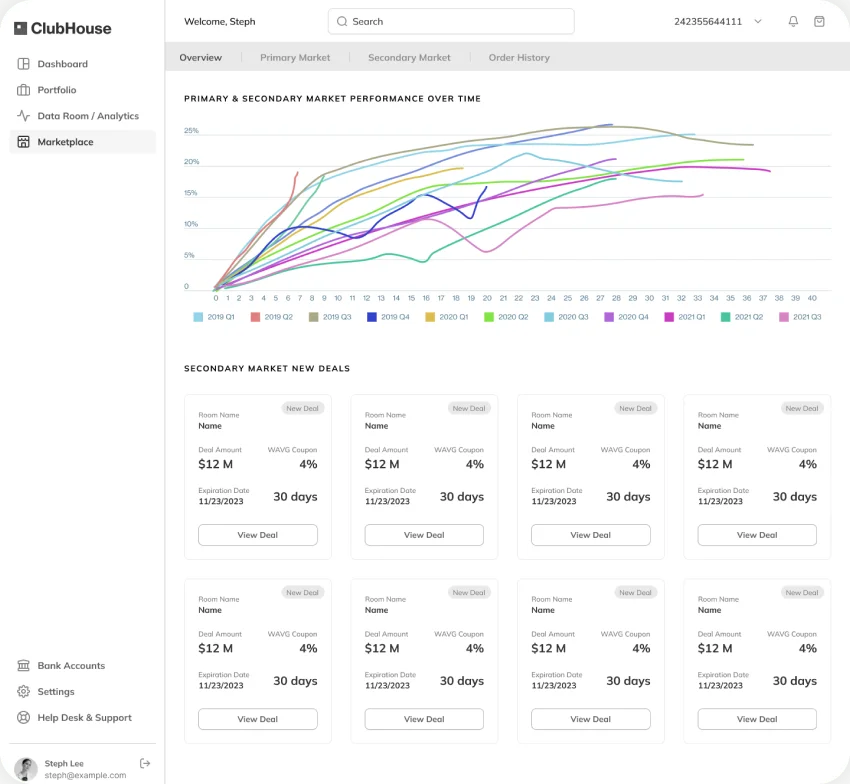The image size is (850, 784).
Task: Click the ClubHouse logo icon
Action: [21, 28]
